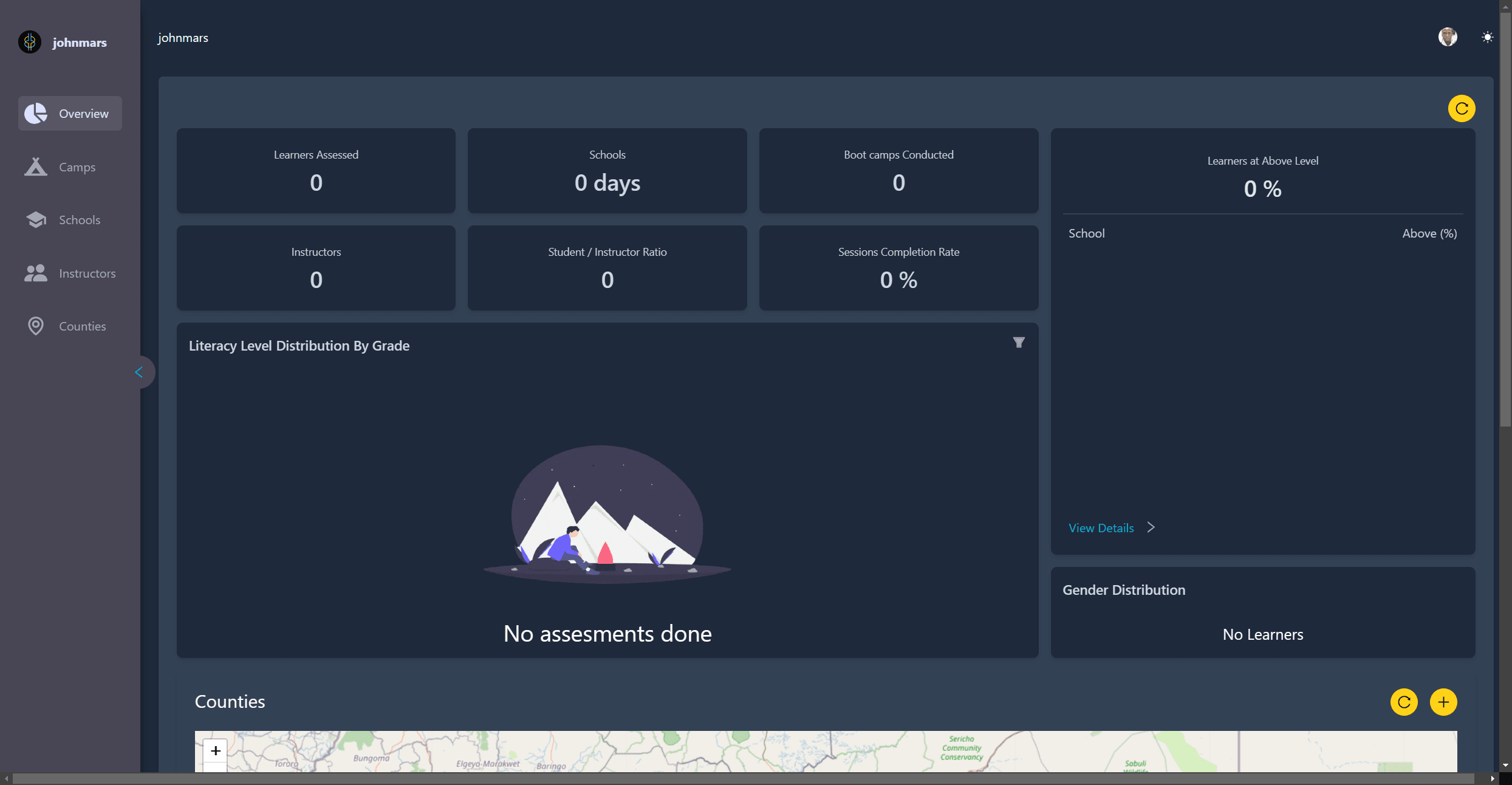Zoom into the map with the plus button
Viewport: 1512px width, 785px height.
pyautogui.click(x=216, y=750)
